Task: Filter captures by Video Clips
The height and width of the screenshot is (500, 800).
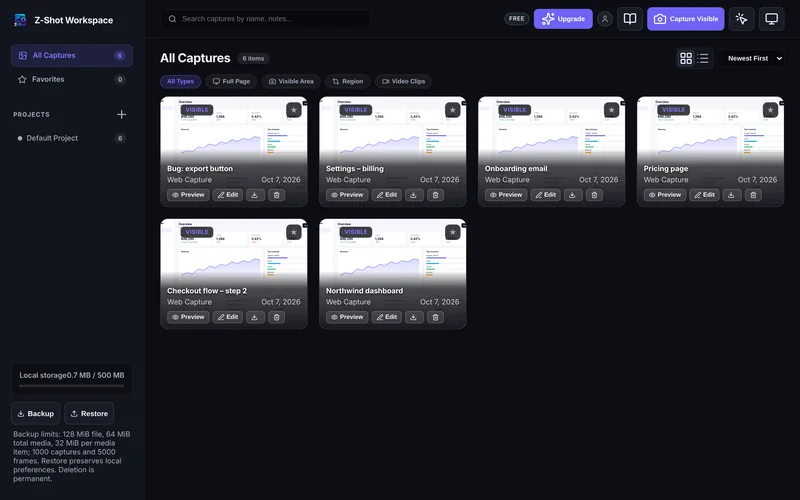Action: [x=403, y=81]
